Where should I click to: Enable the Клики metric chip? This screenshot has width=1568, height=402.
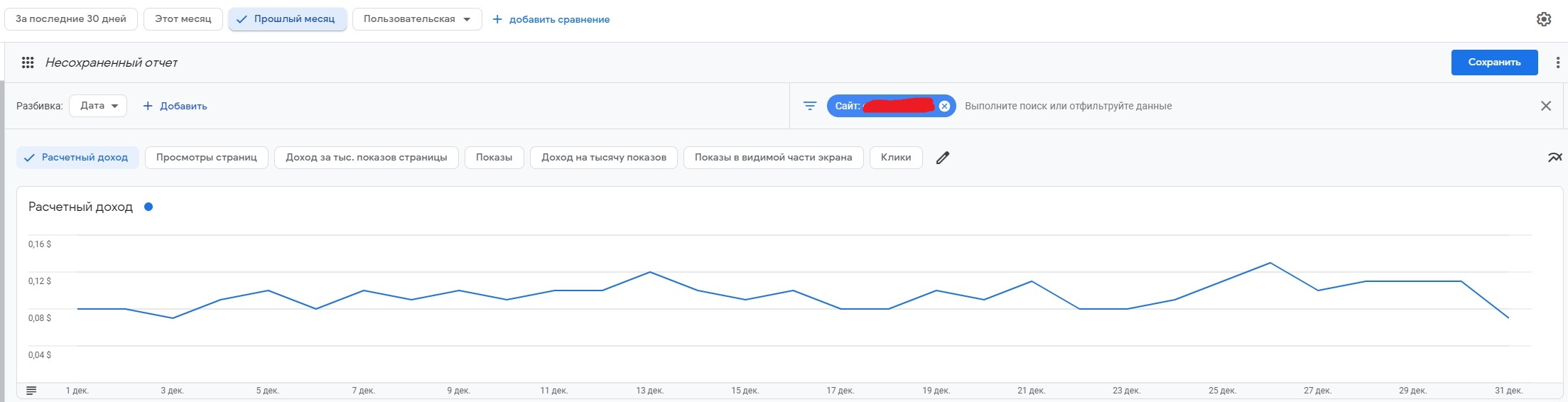pos(895,158)
